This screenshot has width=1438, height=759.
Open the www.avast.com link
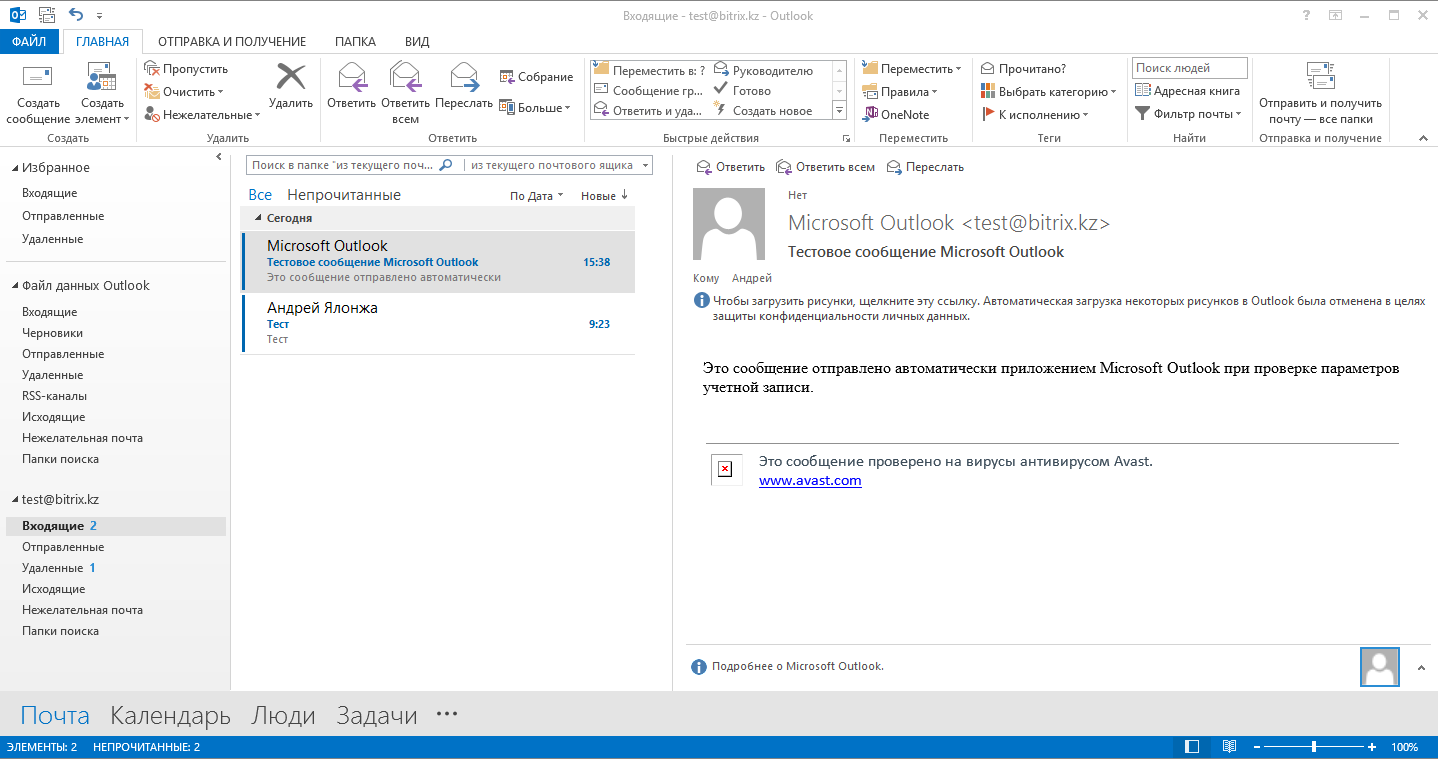[x=810, y=481]
